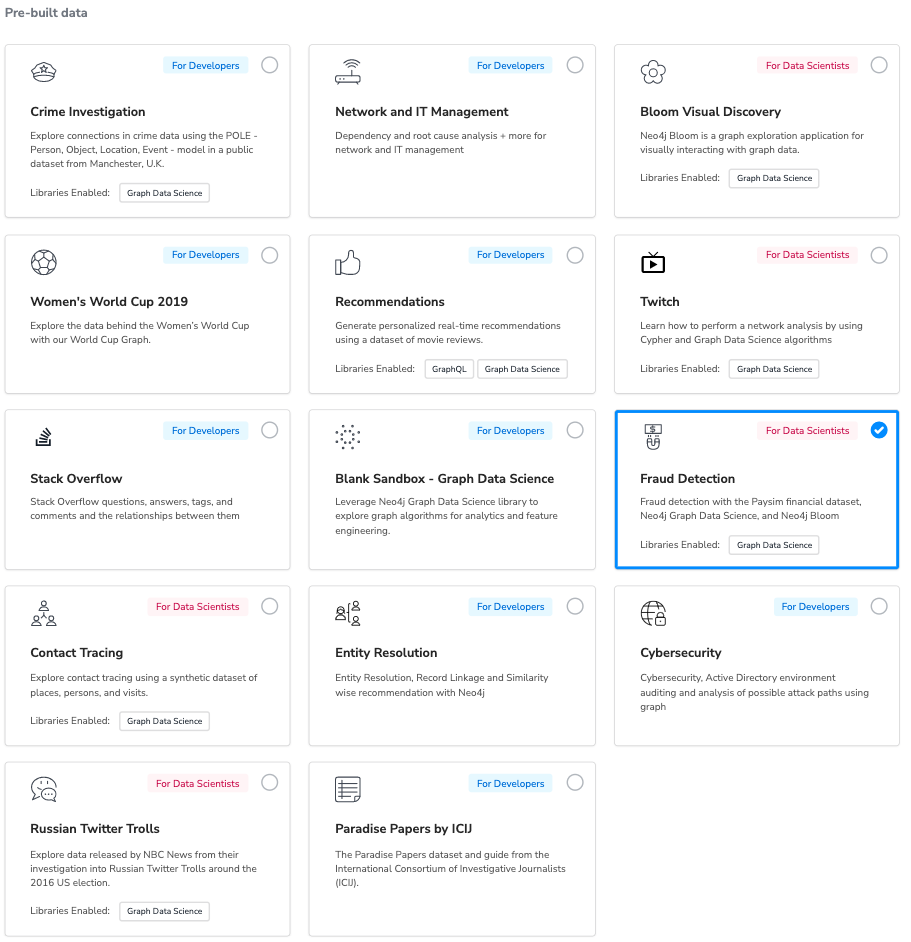
Task: Open the Blank Sandbox - Graph Data Science card
Action: pos(452,490)
